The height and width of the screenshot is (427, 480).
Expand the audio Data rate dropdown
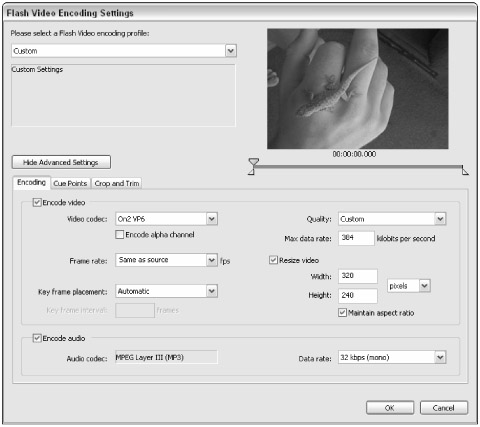pyautogui.click(x=440, y=357)
